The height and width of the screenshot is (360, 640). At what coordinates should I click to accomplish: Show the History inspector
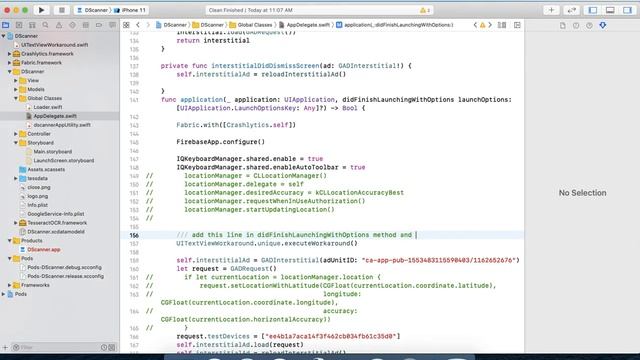pyautogui.click(x=576, y=25)
